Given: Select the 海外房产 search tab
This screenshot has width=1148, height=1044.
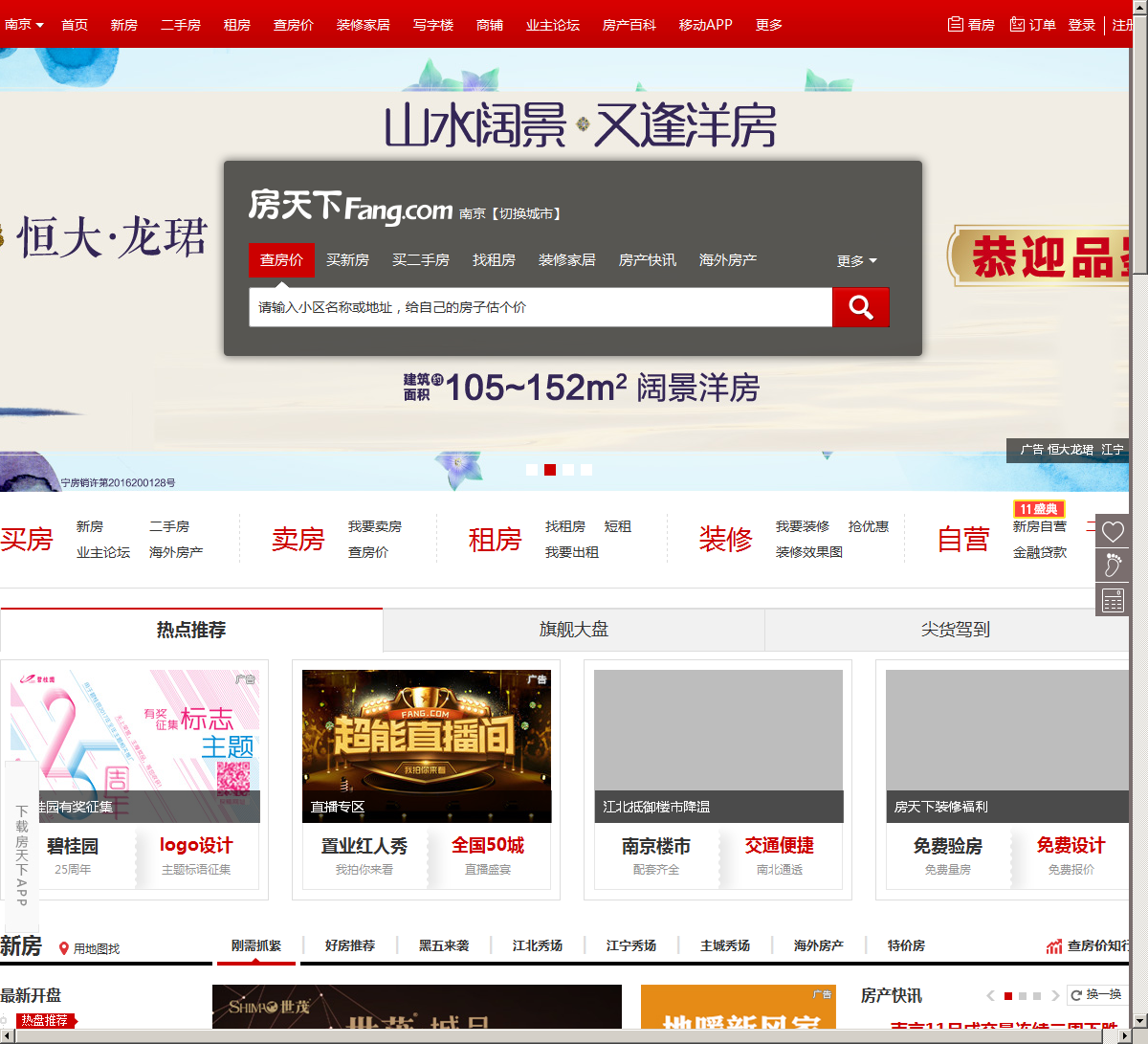Looking at the screenshot, I should (x=728, y=260).
